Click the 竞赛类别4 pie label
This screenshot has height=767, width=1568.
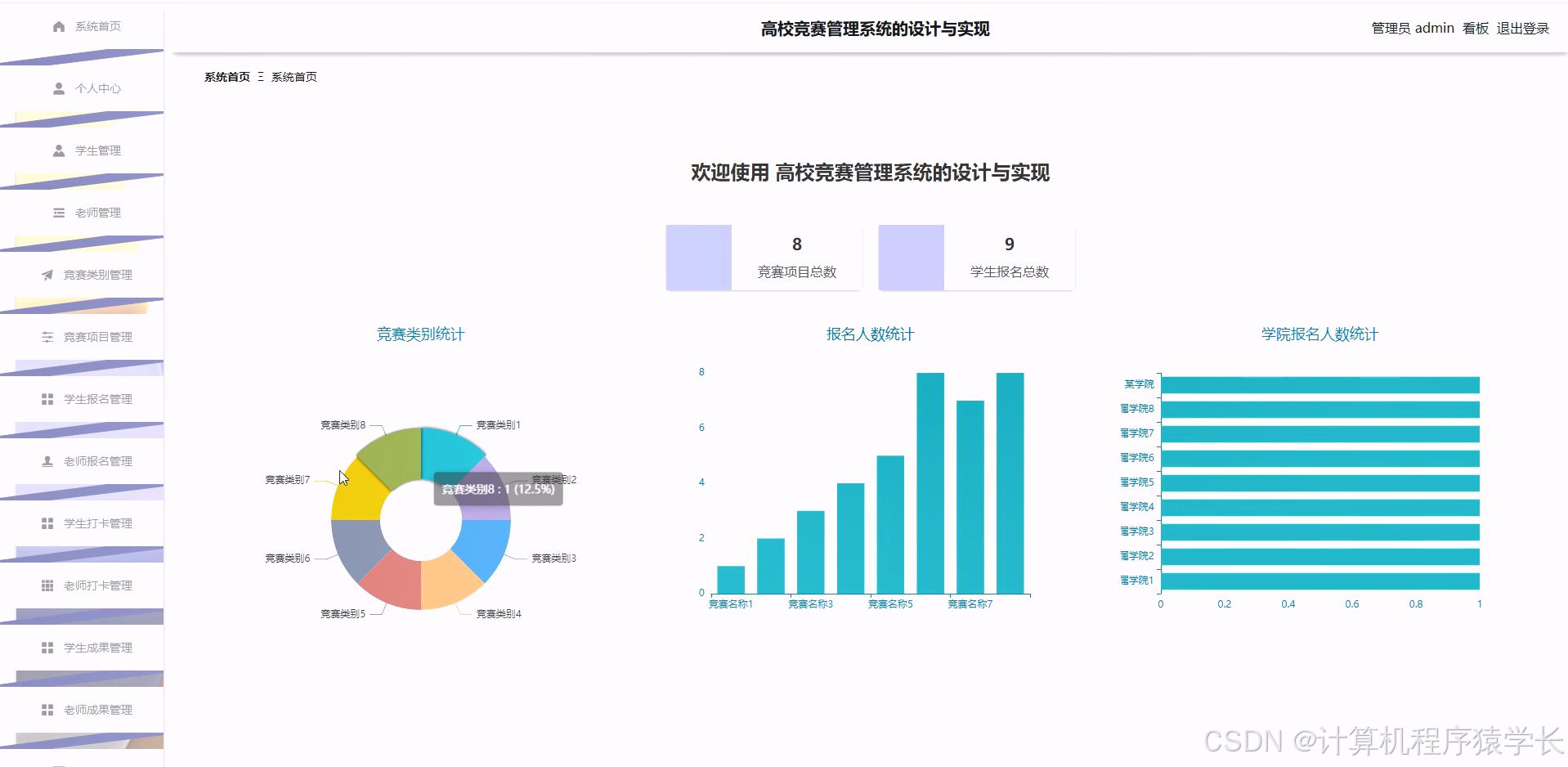499,614
